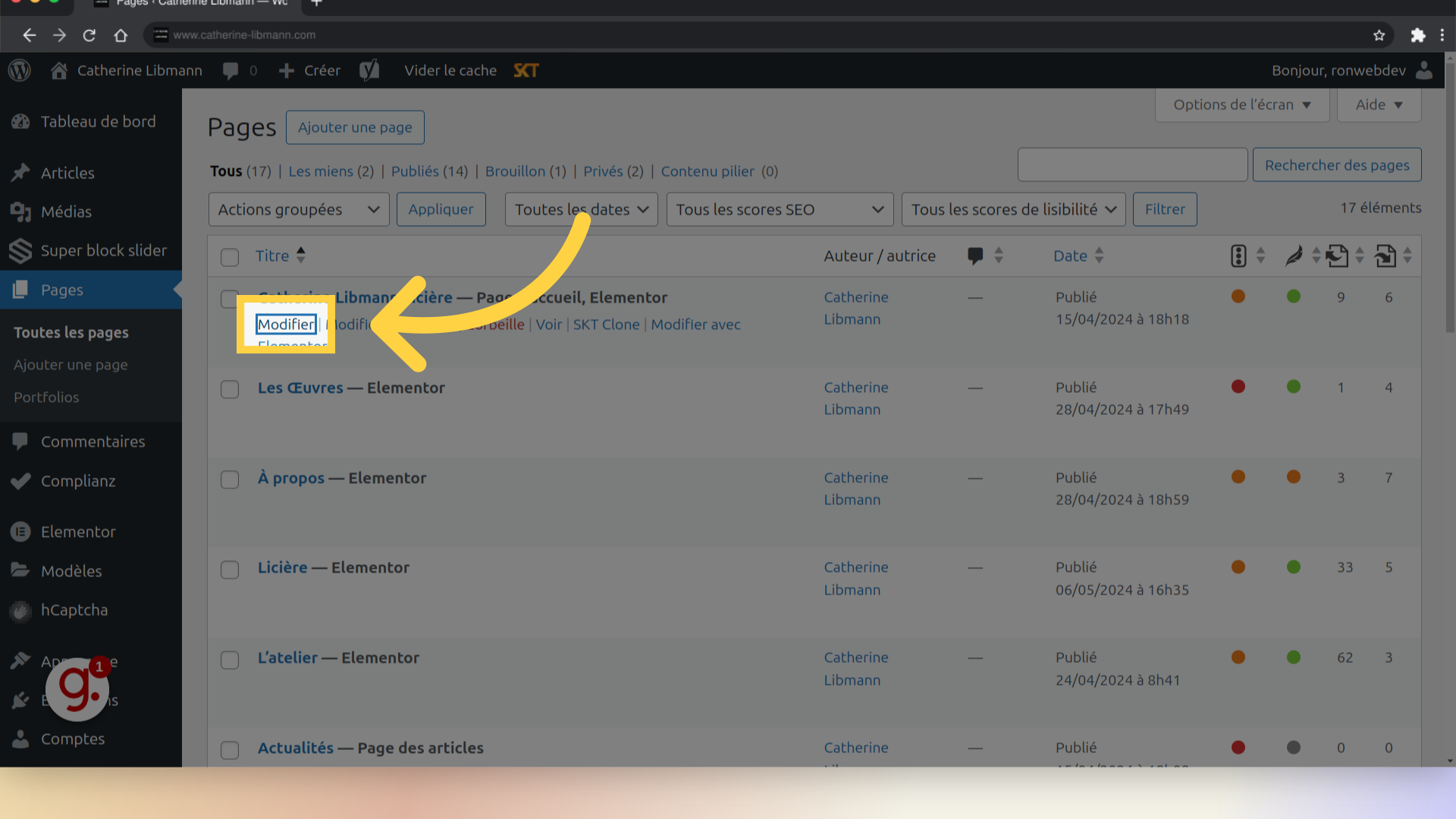Open Comptes in the sidebar menu

[x=91, y=739]
